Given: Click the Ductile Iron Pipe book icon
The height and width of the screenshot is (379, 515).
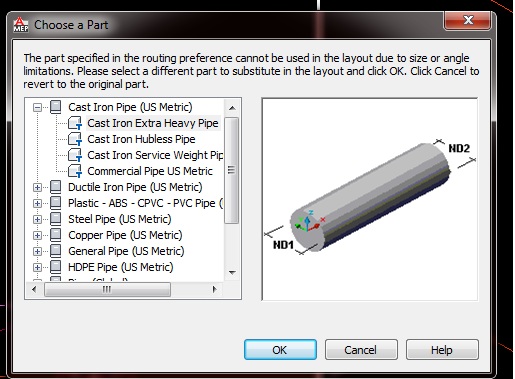Looking at the screenshot, I should (x=56, y=187).
